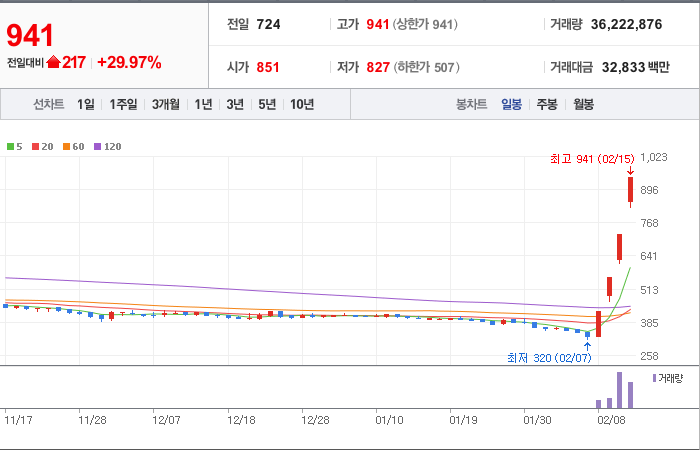700x450 pixels.
Task: Click the +29.97% change rate
Action: pyautogui.click(x=129, y=62)
